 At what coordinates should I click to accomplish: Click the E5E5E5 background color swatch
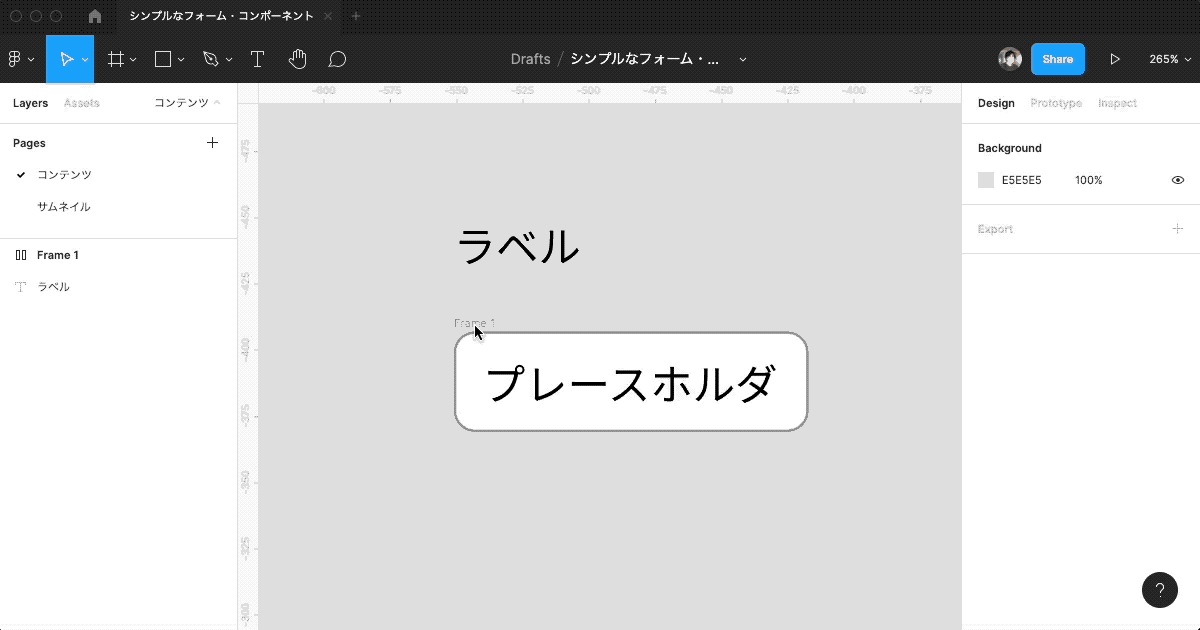986,180
